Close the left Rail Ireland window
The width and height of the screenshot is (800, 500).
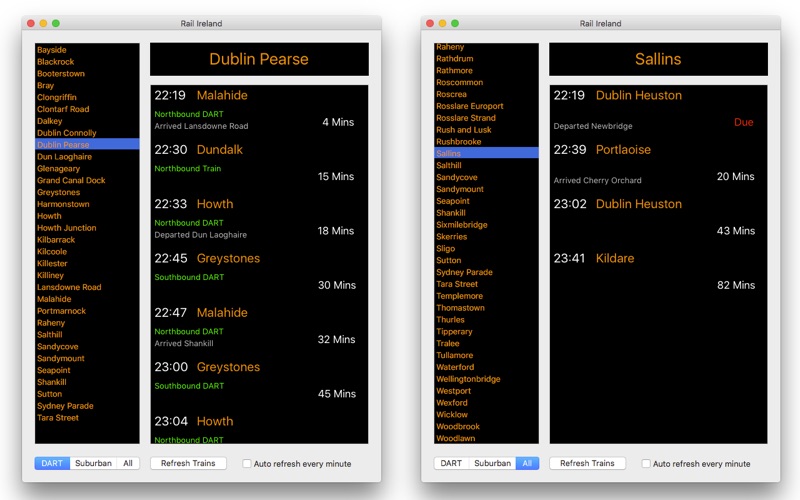(x=31, y=23)
